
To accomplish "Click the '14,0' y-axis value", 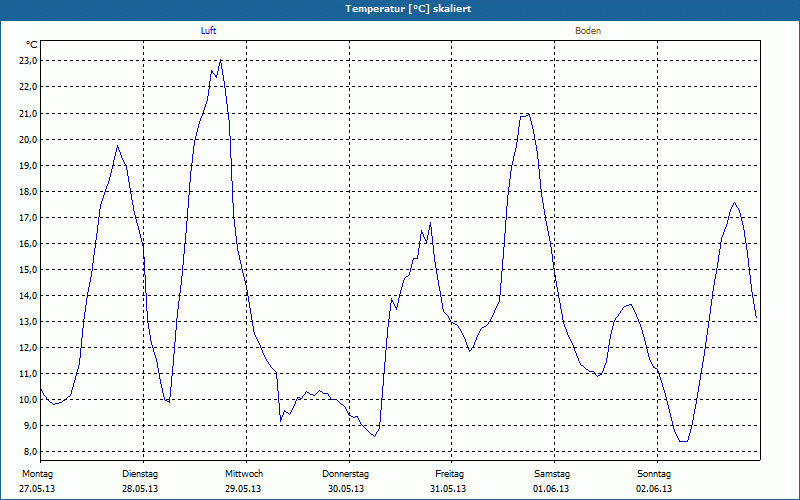I will pyautogui.click(x=28, y=295).
